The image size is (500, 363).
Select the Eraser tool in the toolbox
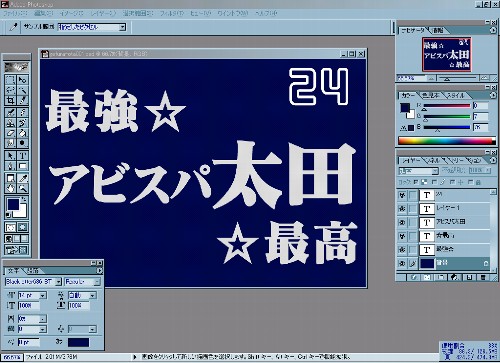click(10, 133)
